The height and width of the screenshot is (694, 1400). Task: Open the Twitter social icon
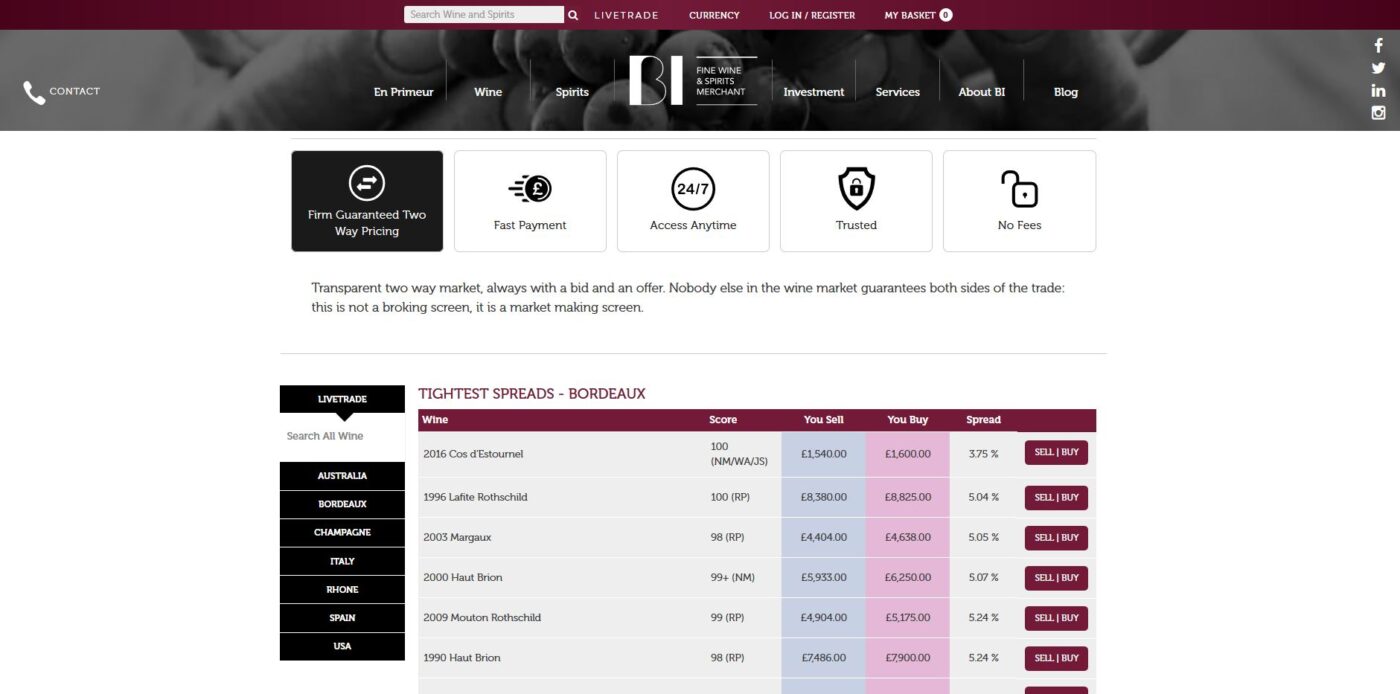click(x=1378, y=68)
